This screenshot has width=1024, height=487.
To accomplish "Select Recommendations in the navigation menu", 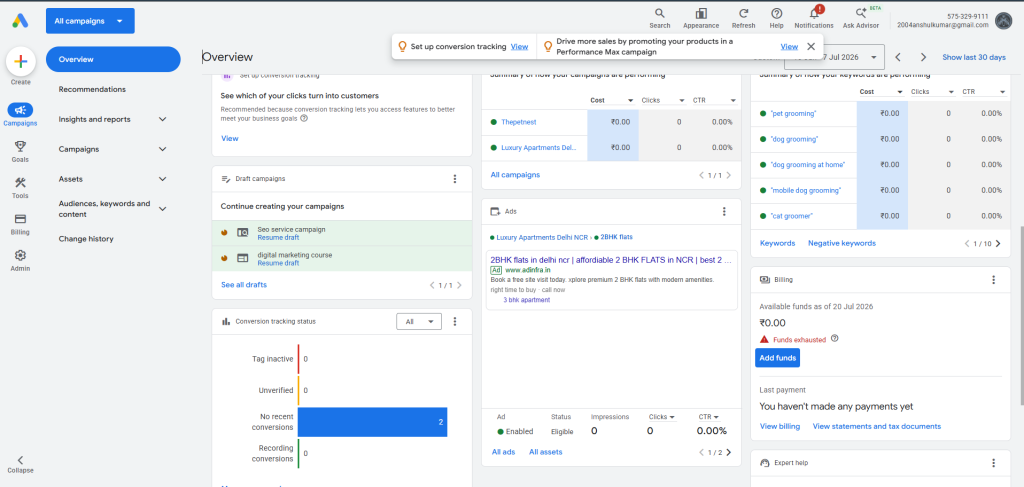I will tap(92, 89).
